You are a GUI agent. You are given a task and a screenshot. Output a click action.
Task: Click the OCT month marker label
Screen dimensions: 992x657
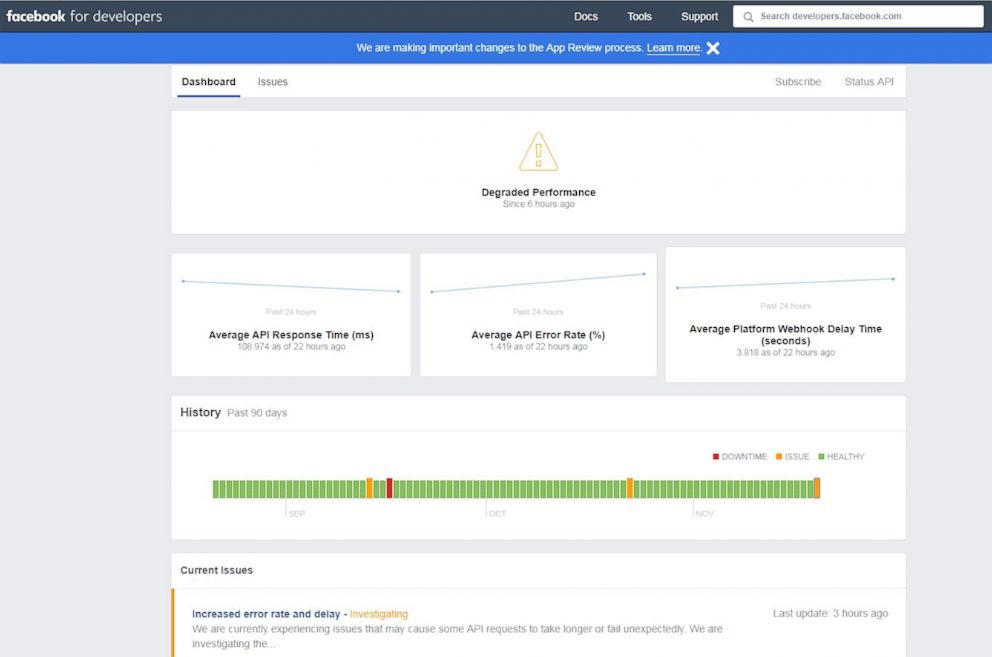tap(497, 513)
